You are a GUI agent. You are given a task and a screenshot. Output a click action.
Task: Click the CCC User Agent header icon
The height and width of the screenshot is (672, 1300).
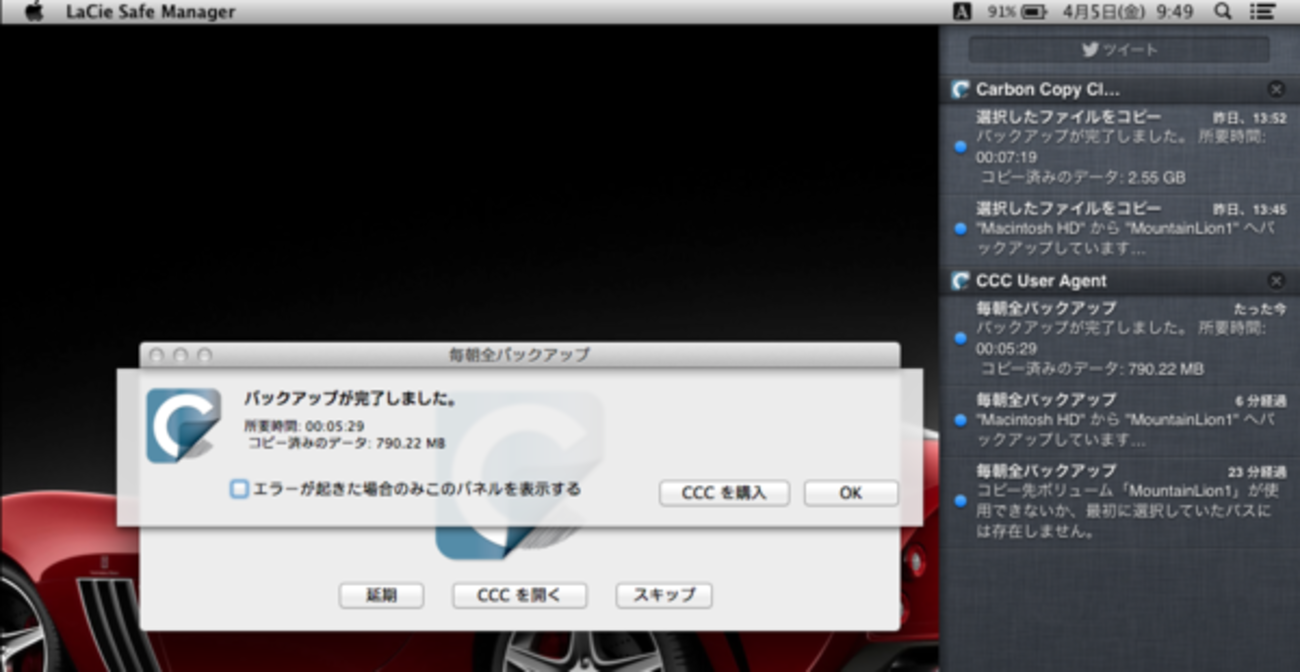961,281
